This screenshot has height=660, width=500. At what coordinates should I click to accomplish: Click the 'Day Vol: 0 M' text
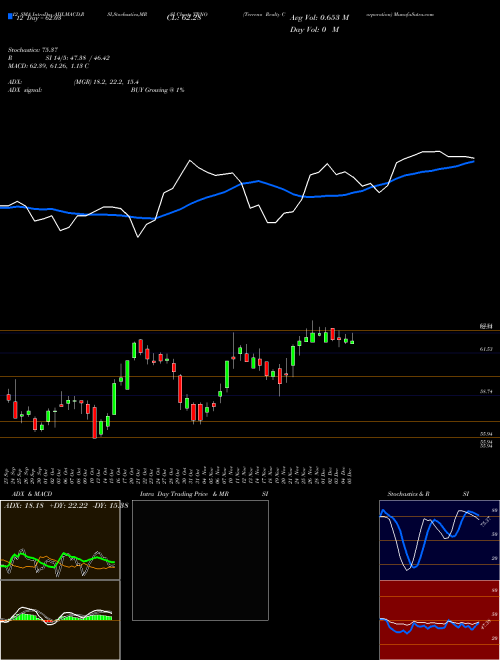point(314,29)
